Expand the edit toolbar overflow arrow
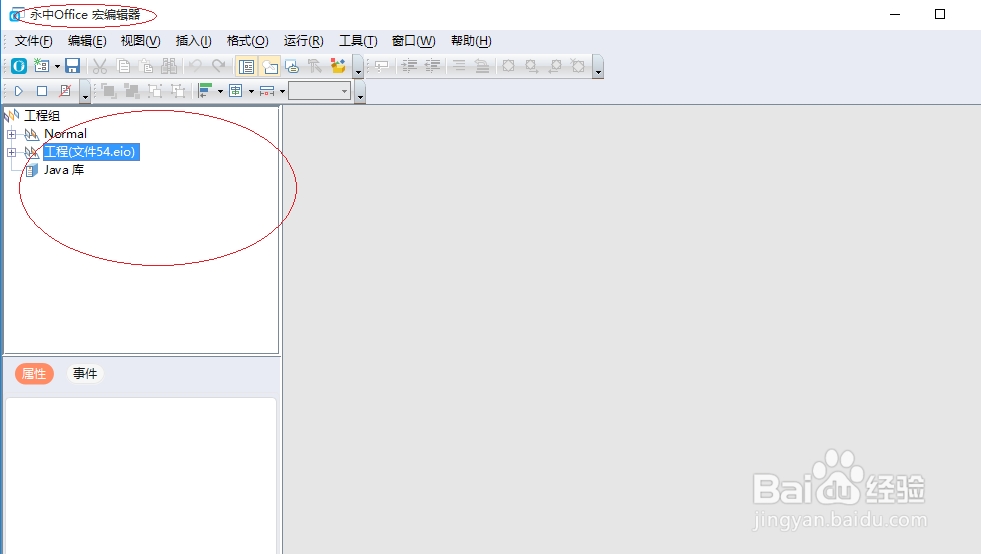 (x=598, y=66)
